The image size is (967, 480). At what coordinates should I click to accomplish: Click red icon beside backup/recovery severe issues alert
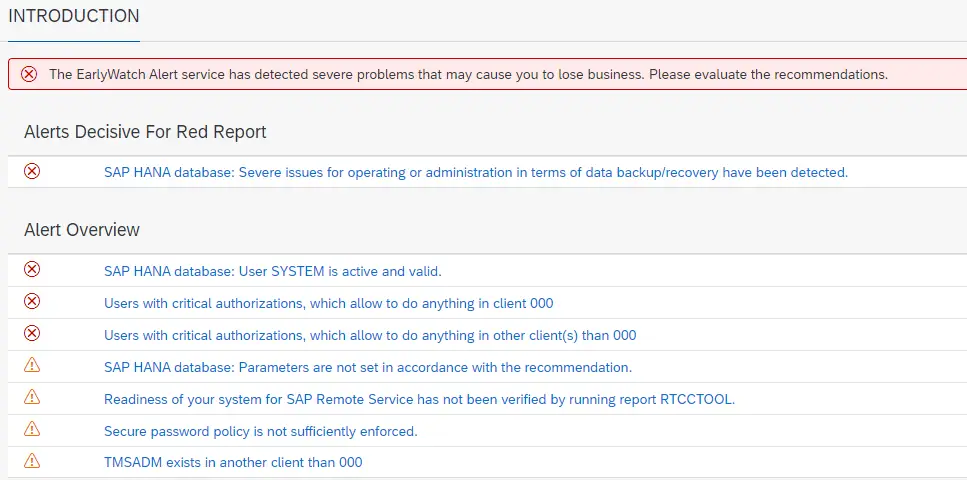click(32, 171)
